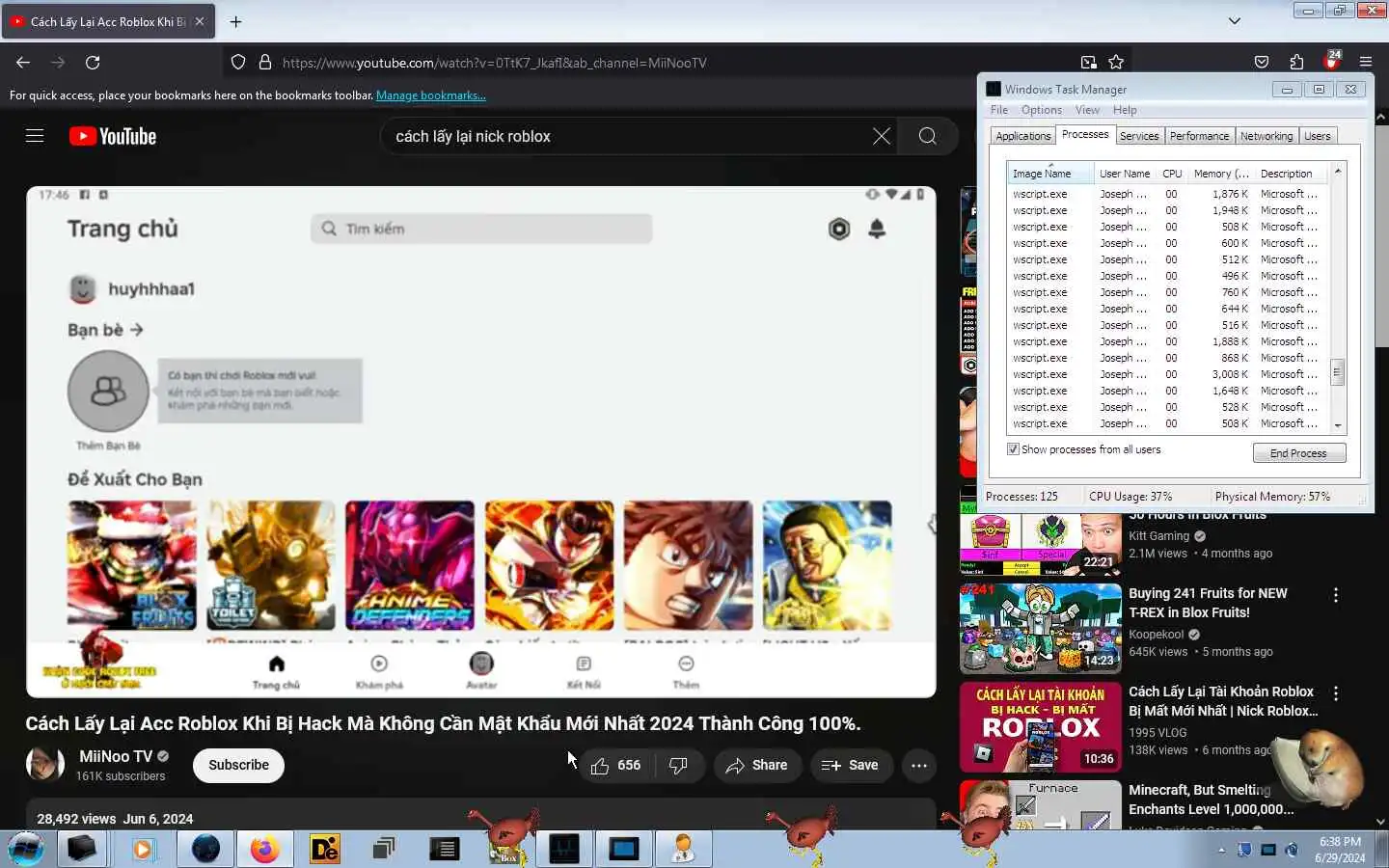View site security padlock information
The height and width of the screenshot is (868, 1389).
tap(265, 63)
